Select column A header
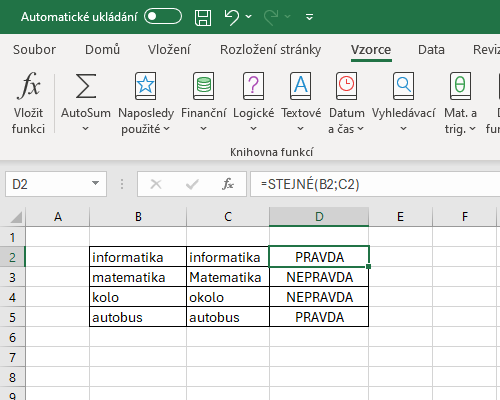 click(x=58, y=217)
